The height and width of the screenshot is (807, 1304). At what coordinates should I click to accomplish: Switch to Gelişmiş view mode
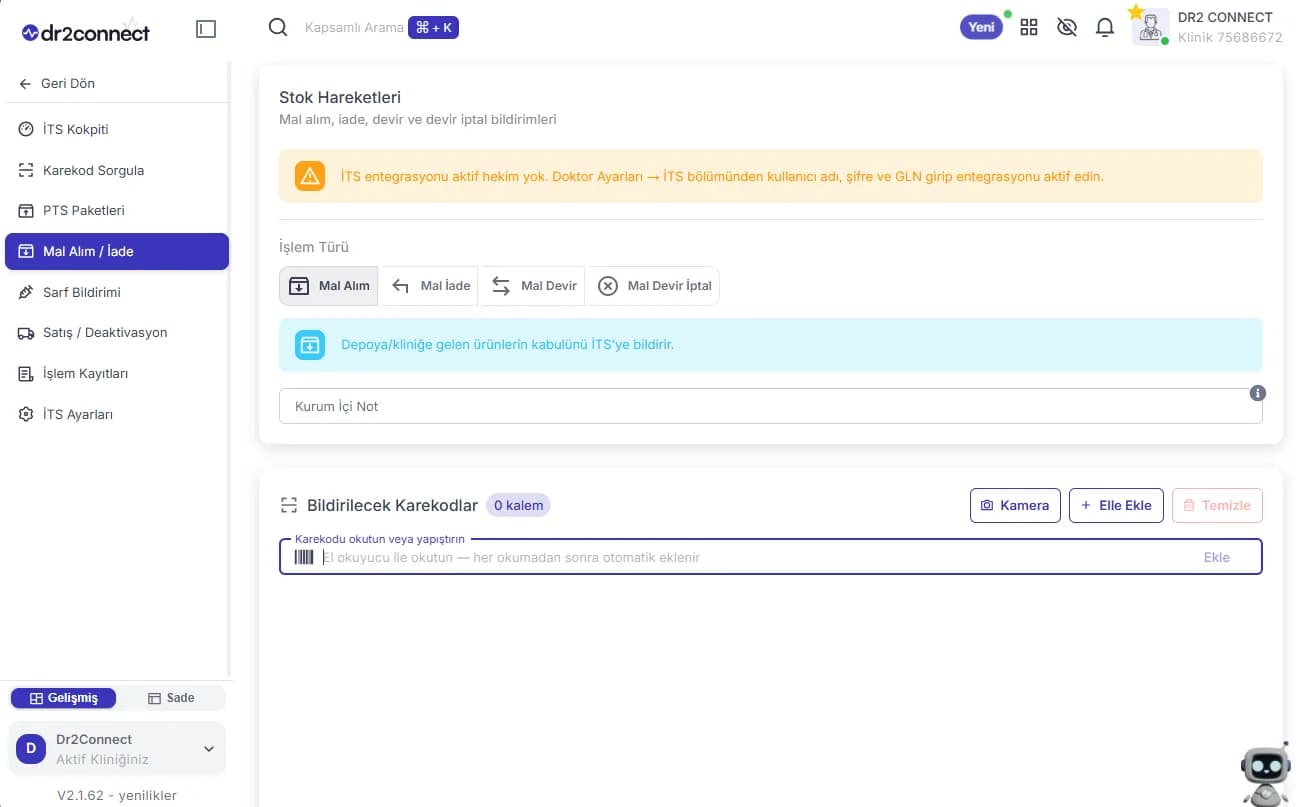pos(63,698)
